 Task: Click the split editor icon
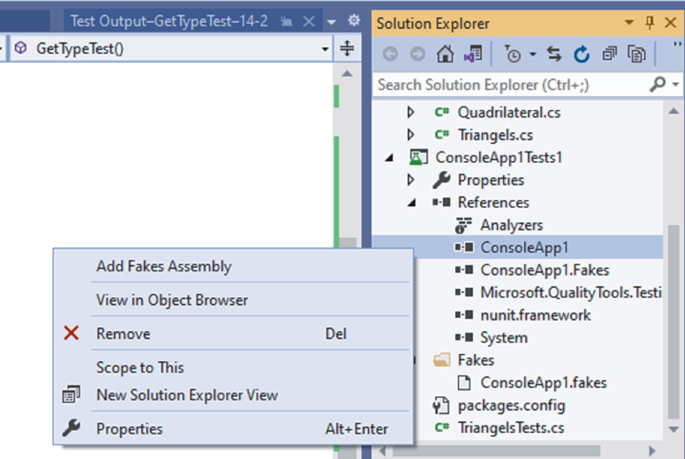point(348,48)
